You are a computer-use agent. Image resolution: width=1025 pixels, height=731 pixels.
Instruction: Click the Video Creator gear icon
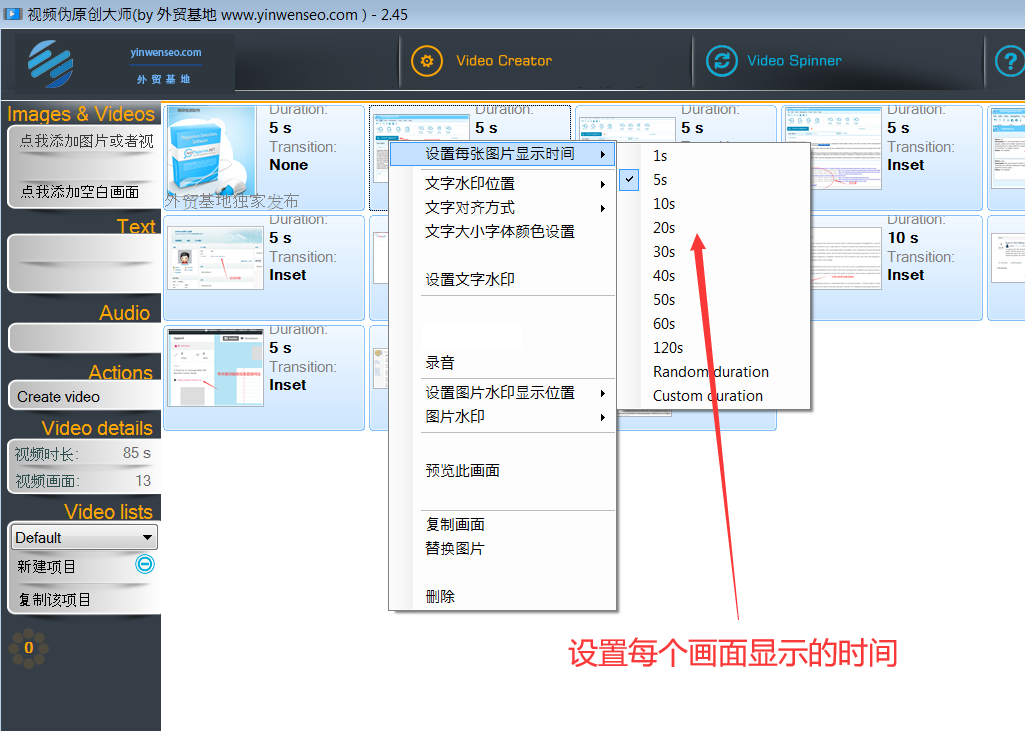427,61
